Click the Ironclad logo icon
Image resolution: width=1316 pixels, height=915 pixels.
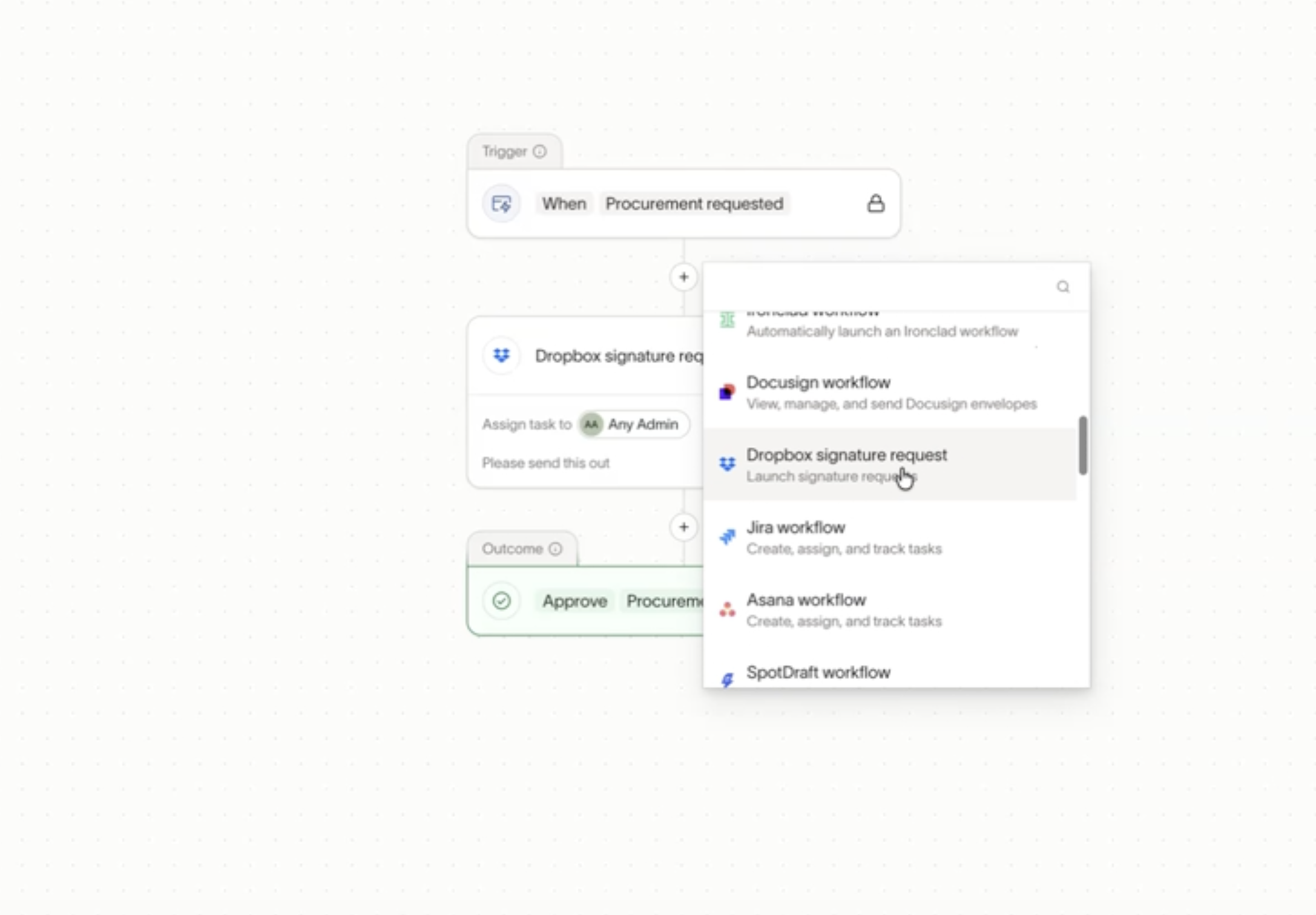point(727,319)
